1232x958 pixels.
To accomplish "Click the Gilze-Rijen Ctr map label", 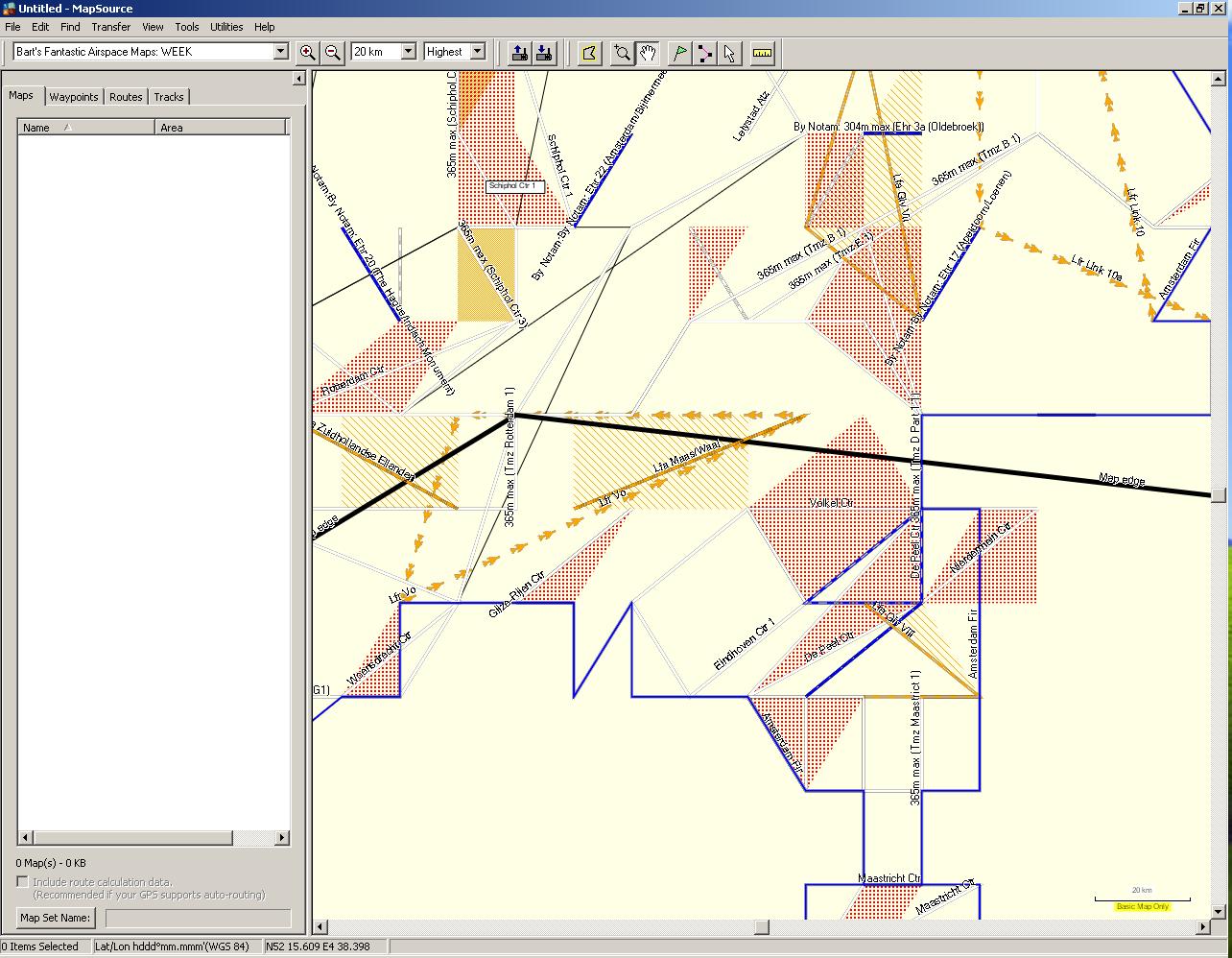I will click(516, 593).
